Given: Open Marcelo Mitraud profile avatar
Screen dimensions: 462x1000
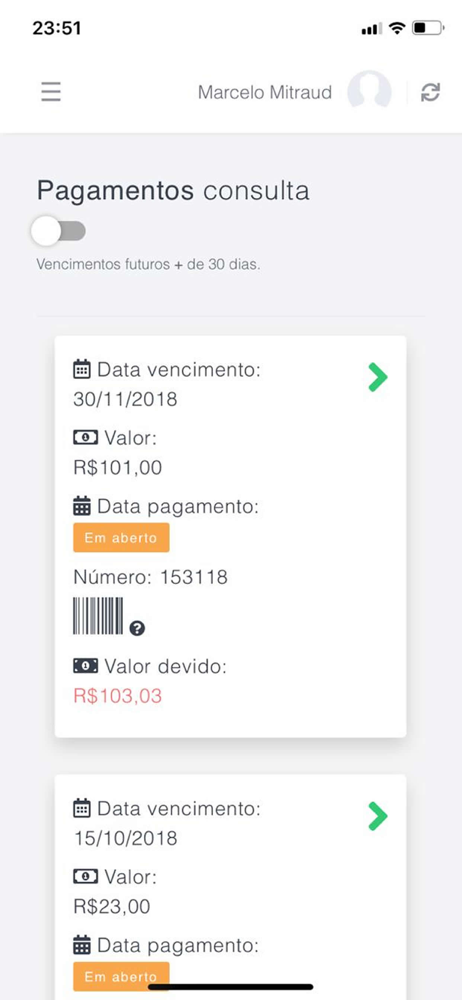Looking at the screenshot, I should [369, 90].
